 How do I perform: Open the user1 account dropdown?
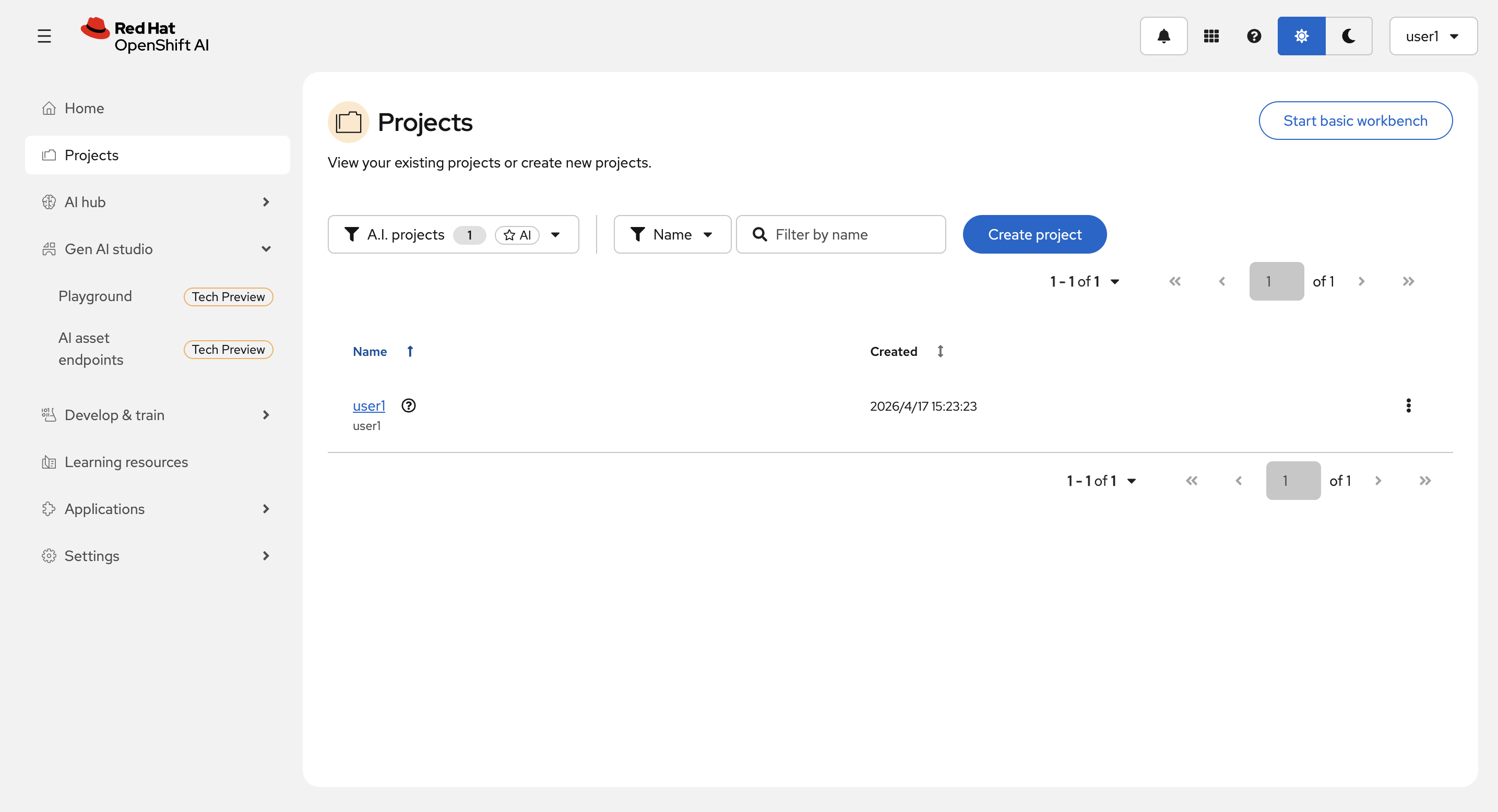click(1432, 36)
